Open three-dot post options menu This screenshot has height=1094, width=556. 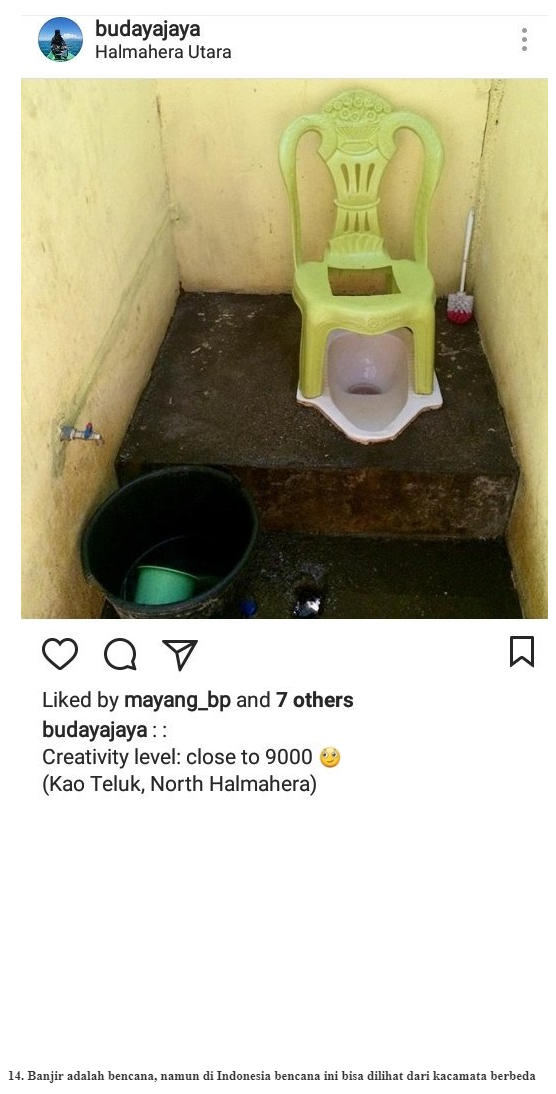click(x=524, y=40)
